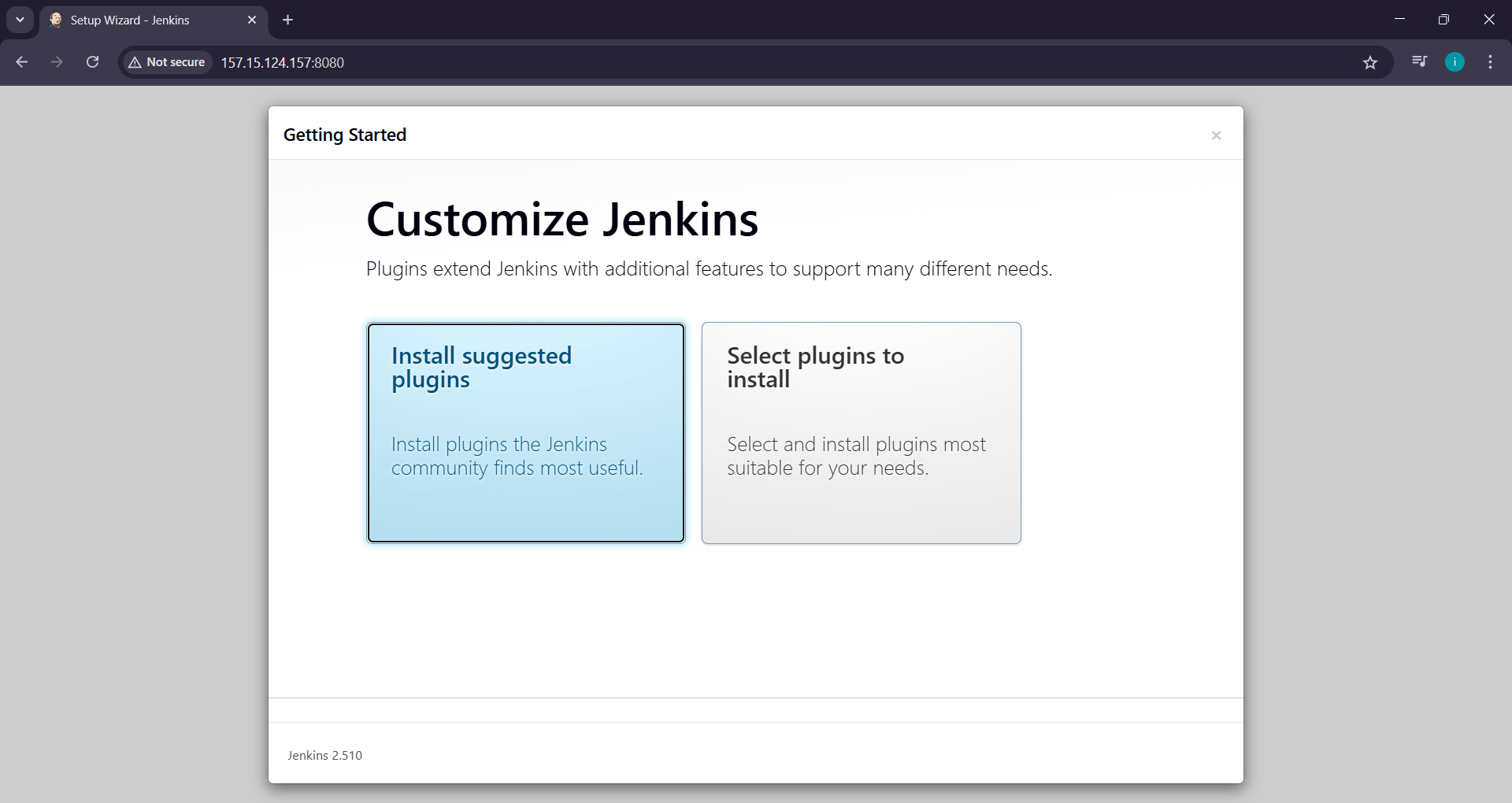Image resolution: width=1512 pixels, height=803 pixels.
Task: Choose the Select plugins to install option
Action: pyautogui.click(x=861, y=433)
